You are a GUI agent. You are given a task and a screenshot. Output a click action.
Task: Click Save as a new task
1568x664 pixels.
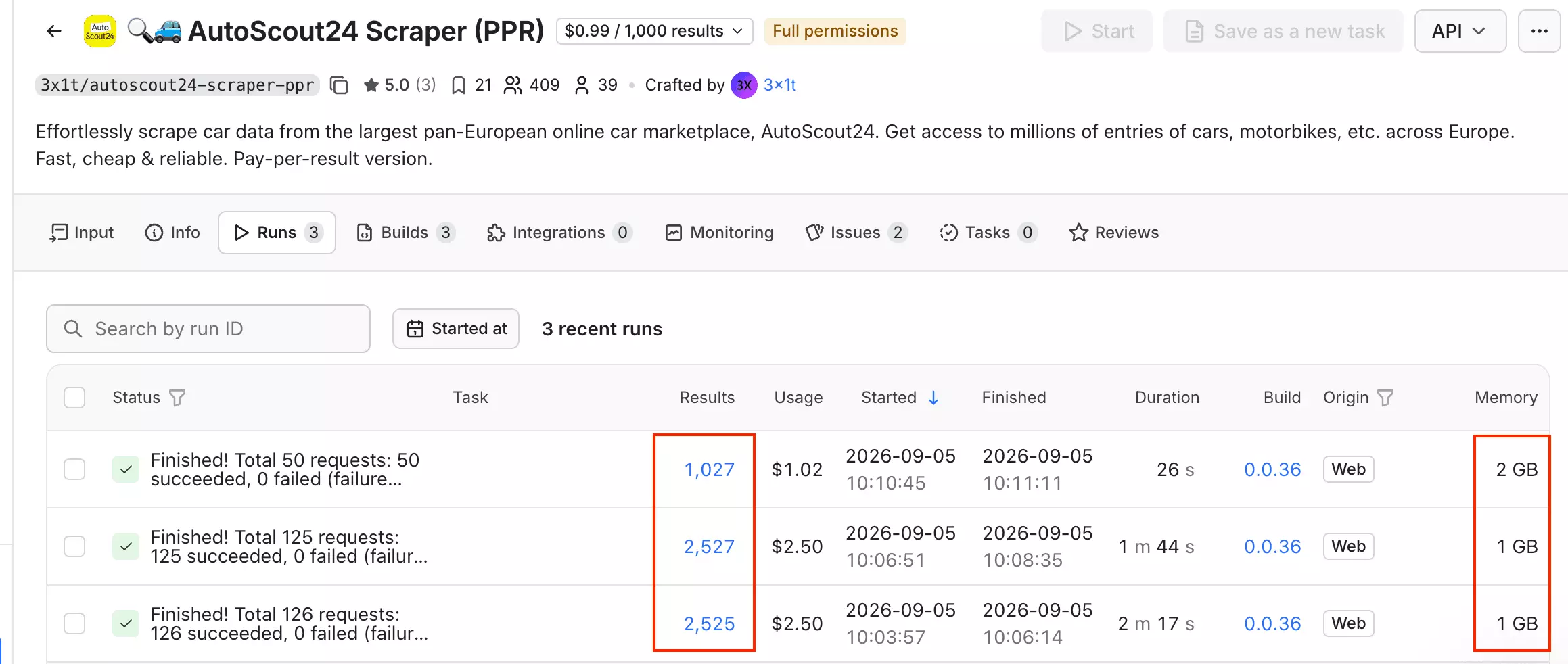pyautogui.click(x=1283, y=31)
